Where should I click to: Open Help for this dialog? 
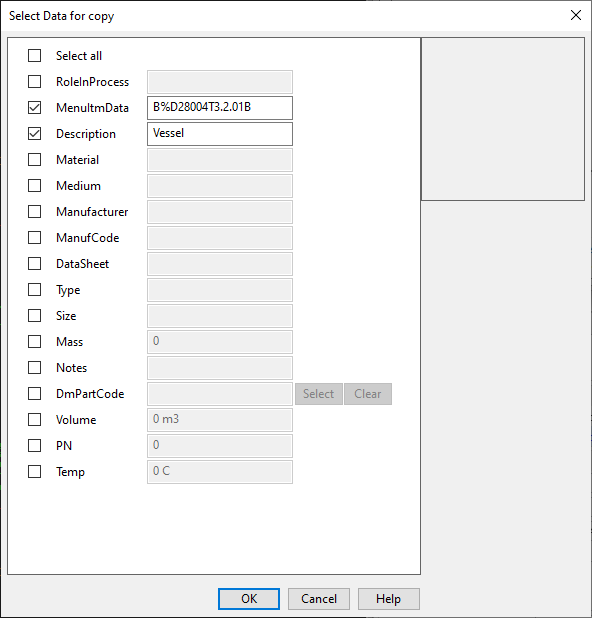coord(389,599)
